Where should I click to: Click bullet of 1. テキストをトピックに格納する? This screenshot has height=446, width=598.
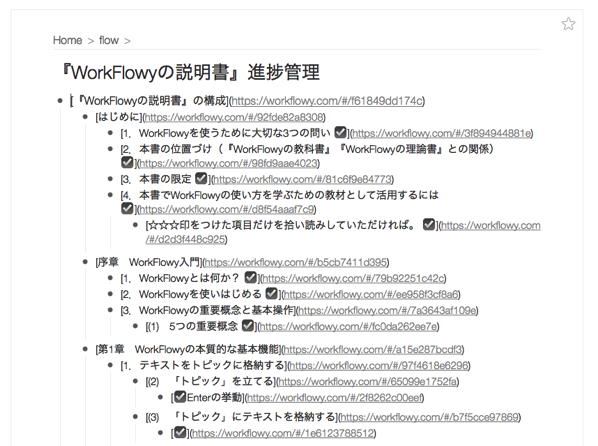tap(110, 365)
